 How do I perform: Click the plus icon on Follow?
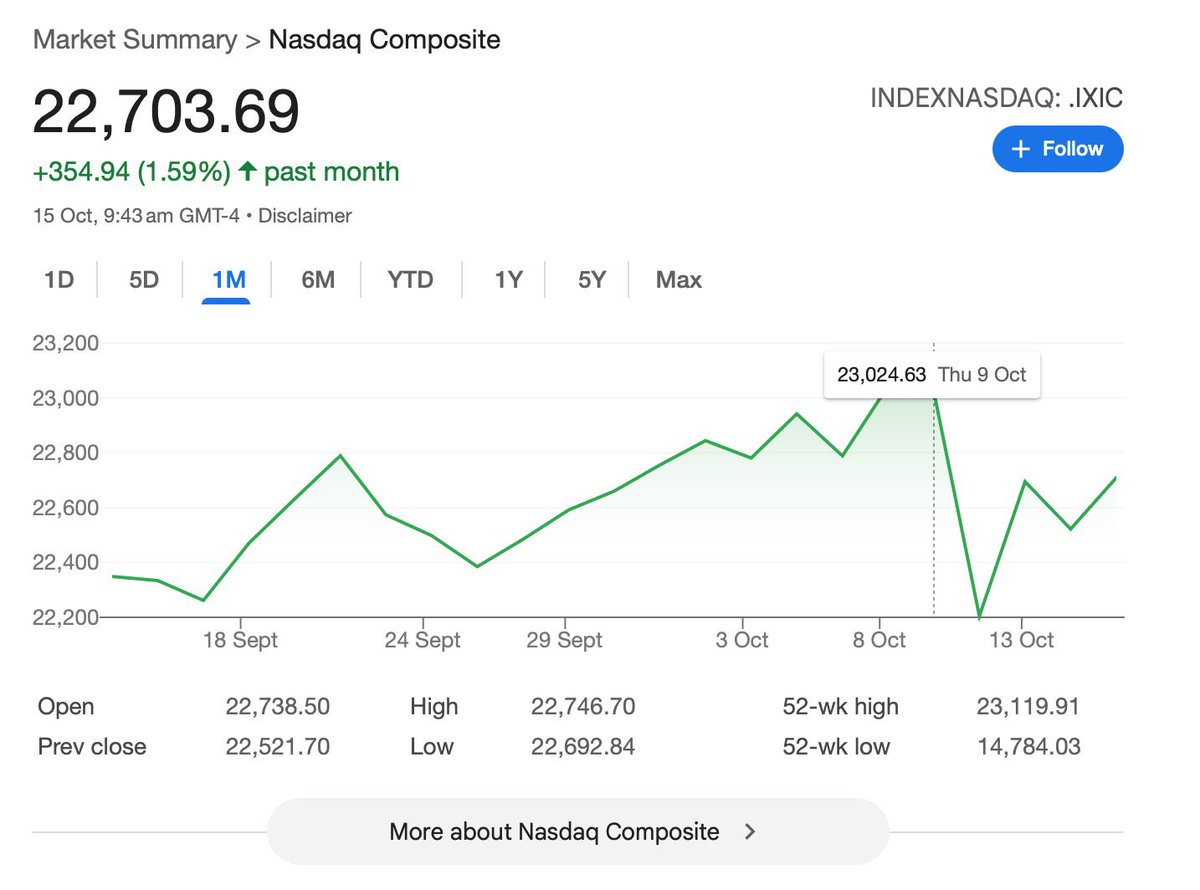[x=1020, y=149]
